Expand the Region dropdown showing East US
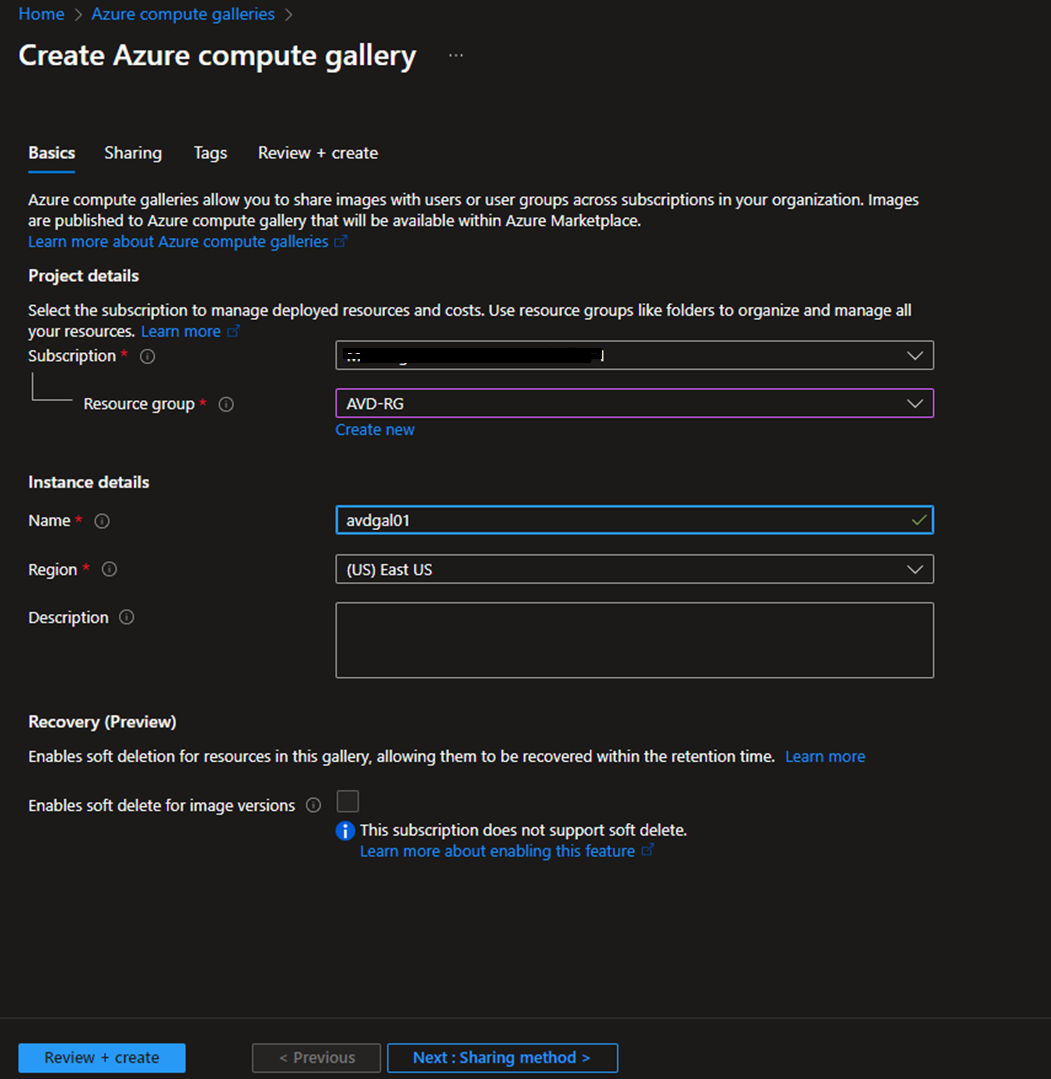Viewport: 1051px width, 1079px height. pyautogui.click(x=635, y=570)
